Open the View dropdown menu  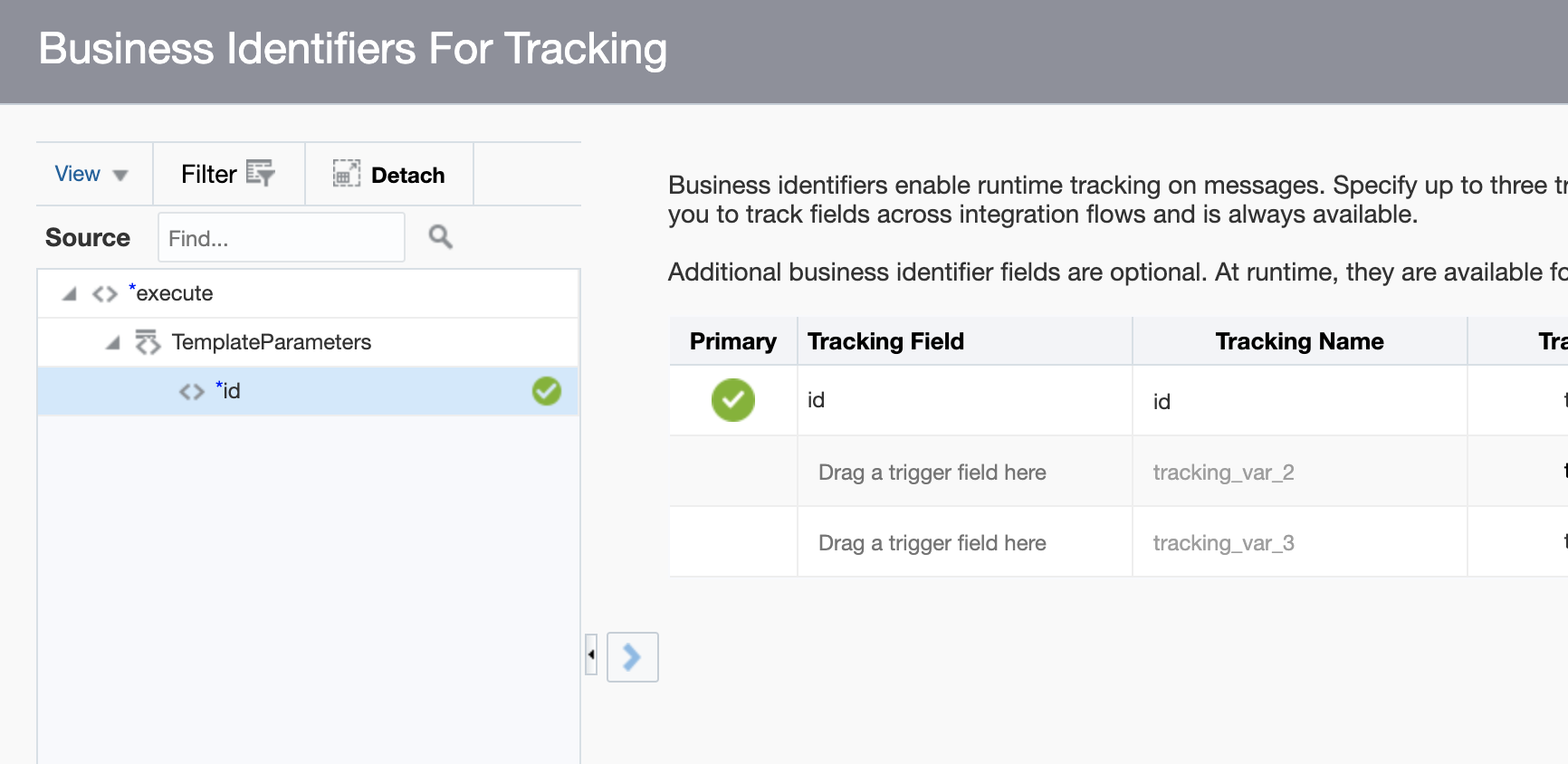pos(91,174)
